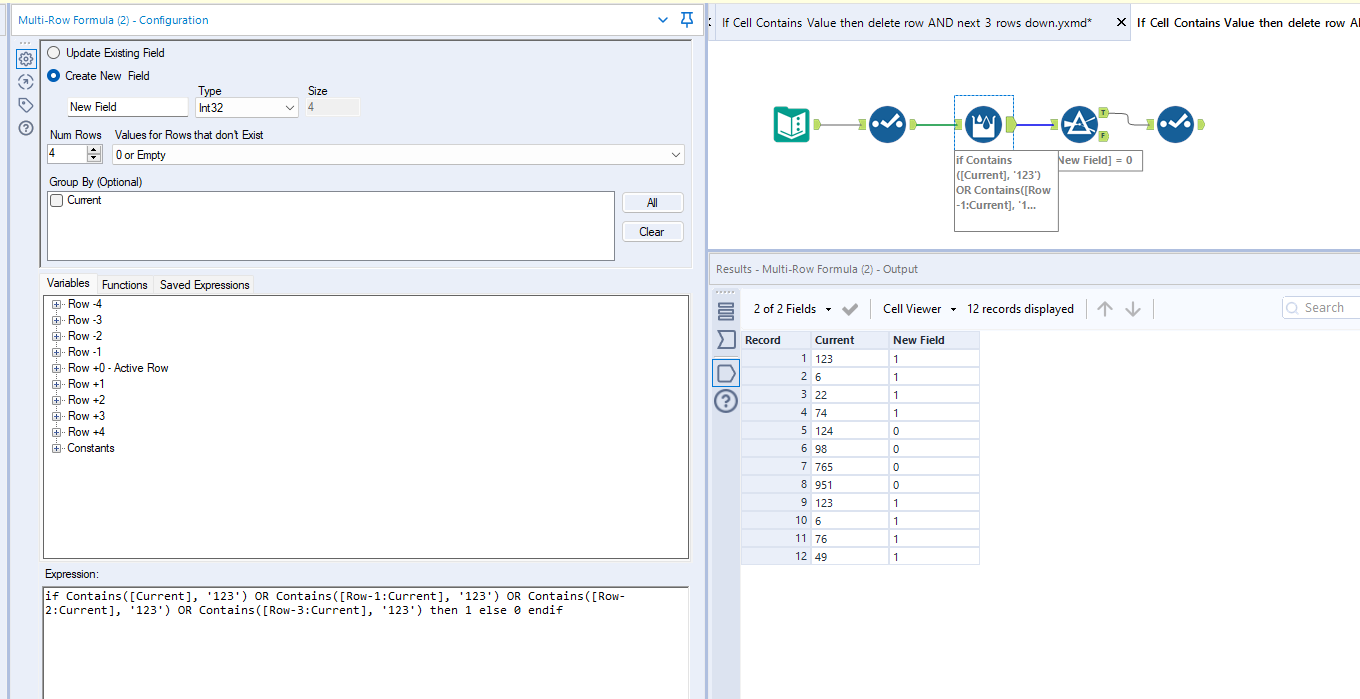Select the Create New Field radio button

(54, 76)
